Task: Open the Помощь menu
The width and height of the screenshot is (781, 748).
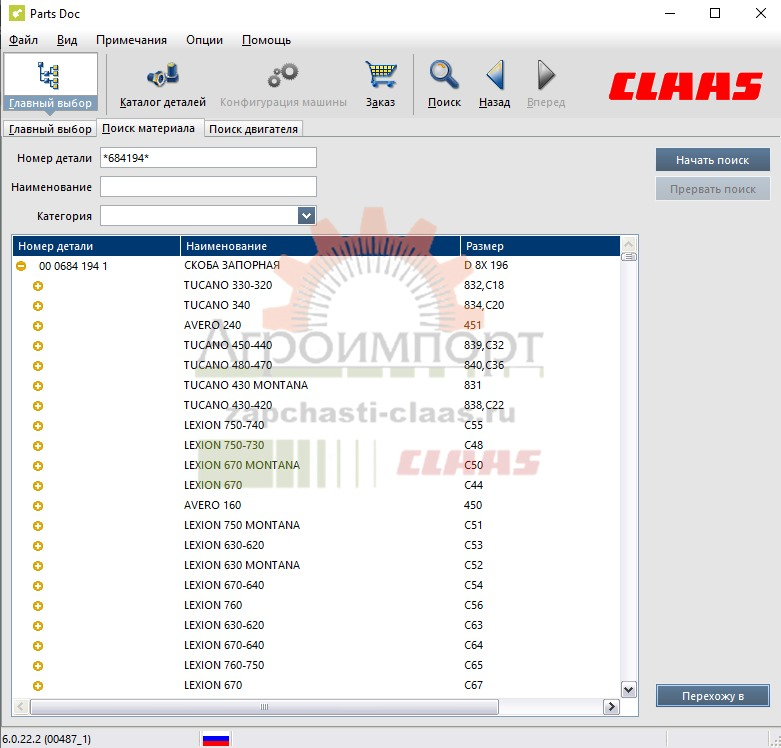Action: pyautogui.click(x=266, y=40)
